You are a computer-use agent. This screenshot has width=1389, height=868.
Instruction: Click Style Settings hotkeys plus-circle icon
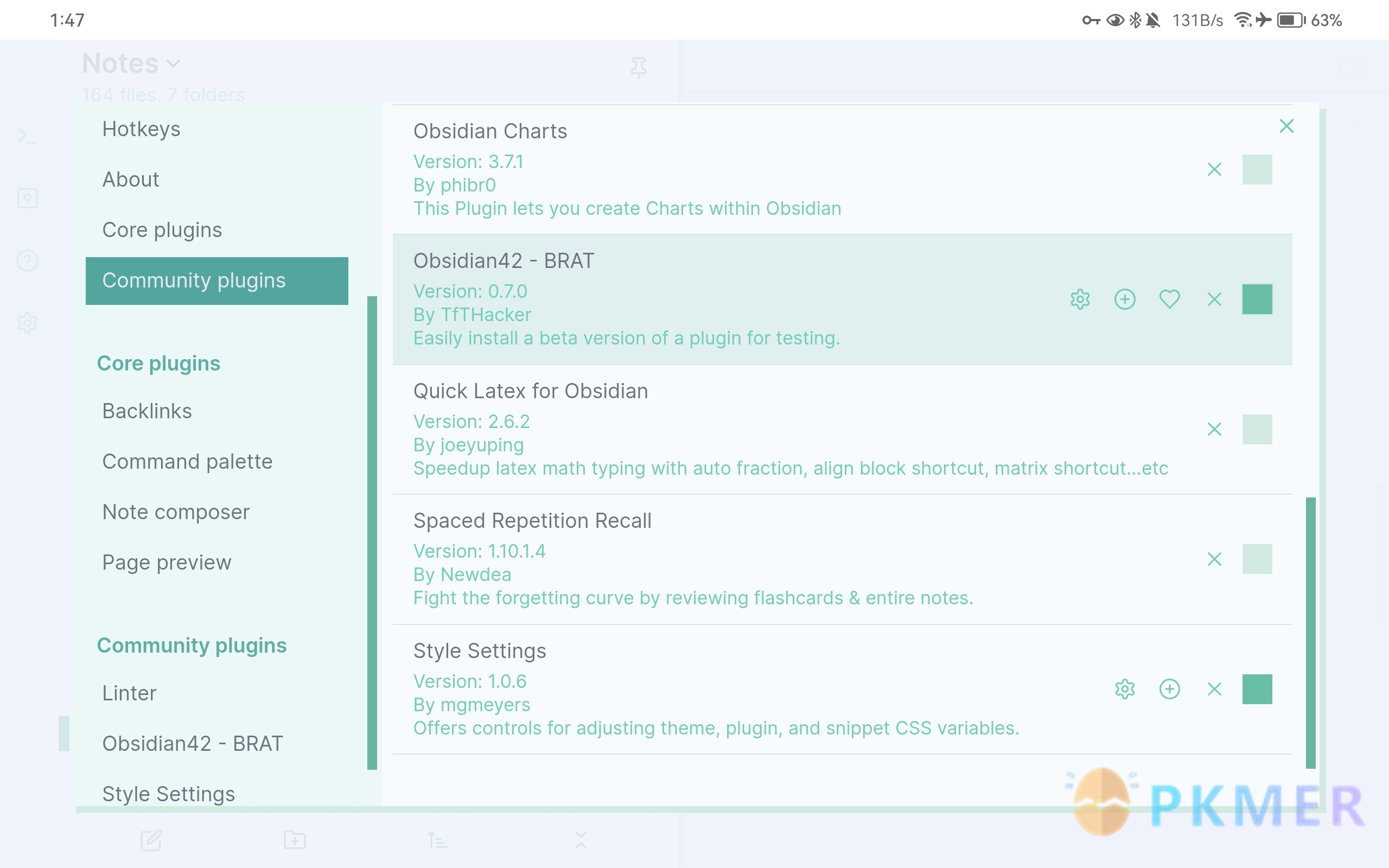point(1169,689)
